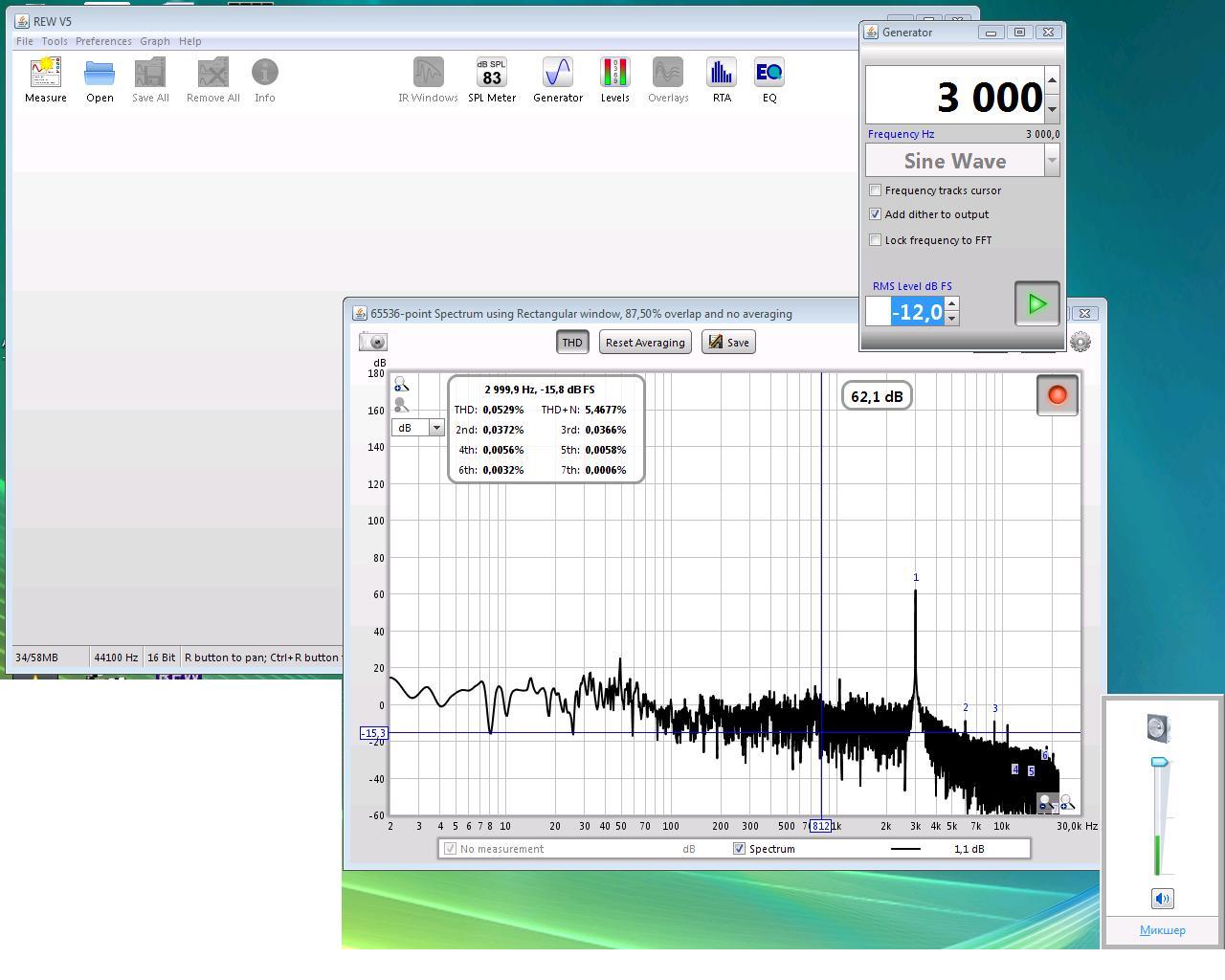Screen dimensions: 1225x980
Task: Open the Graph menu
Action: click(x=155, y=41)
